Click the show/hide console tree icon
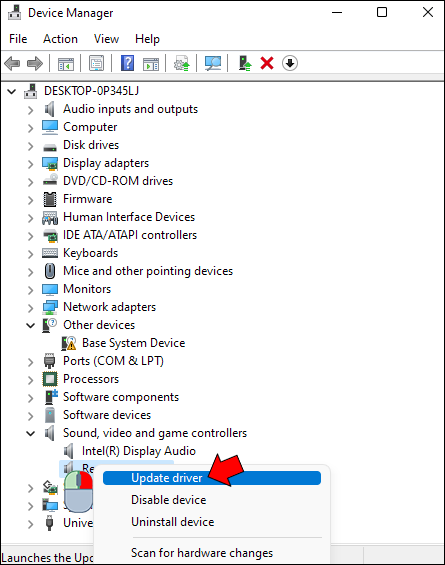The height and width of the screenshot is (565, 445). [x=66, y=64]
